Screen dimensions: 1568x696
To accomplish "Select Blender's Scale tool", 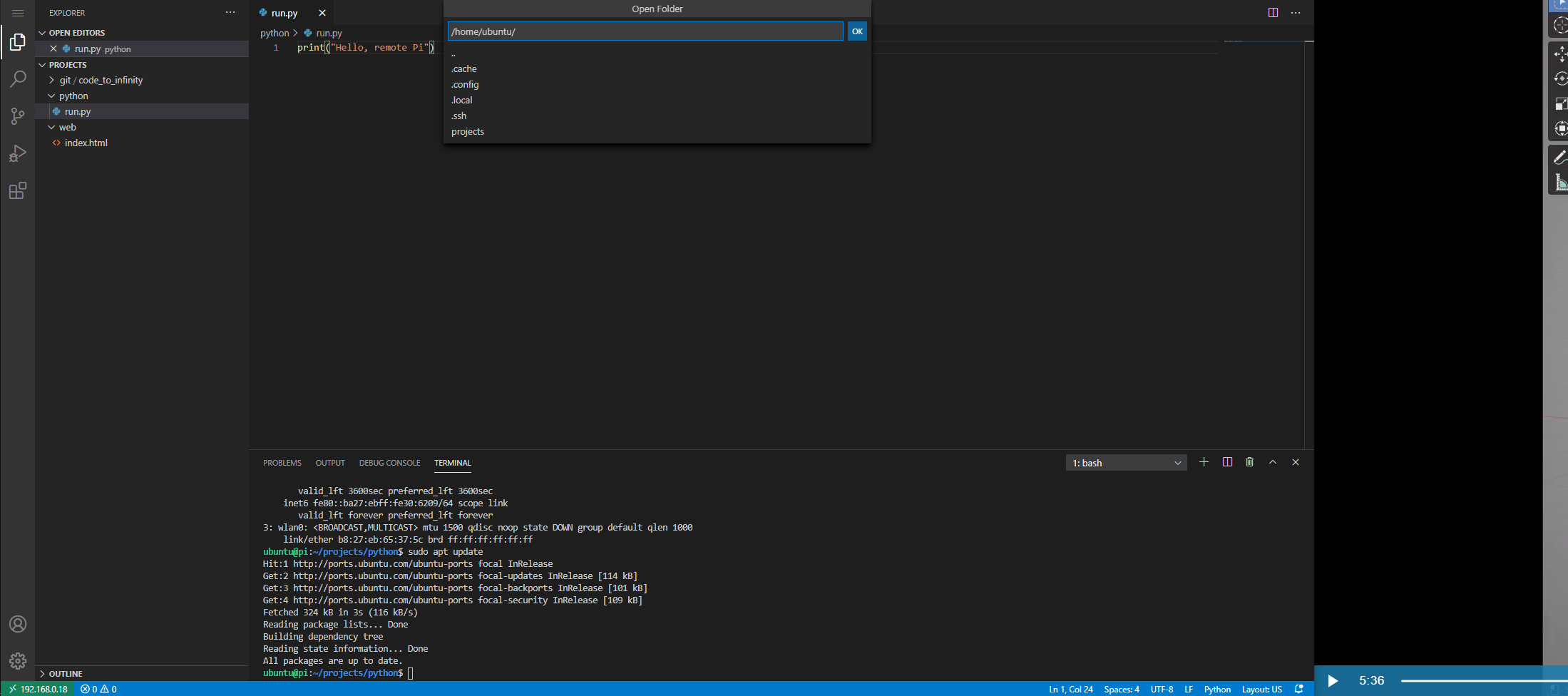I will click(1560, 103).
